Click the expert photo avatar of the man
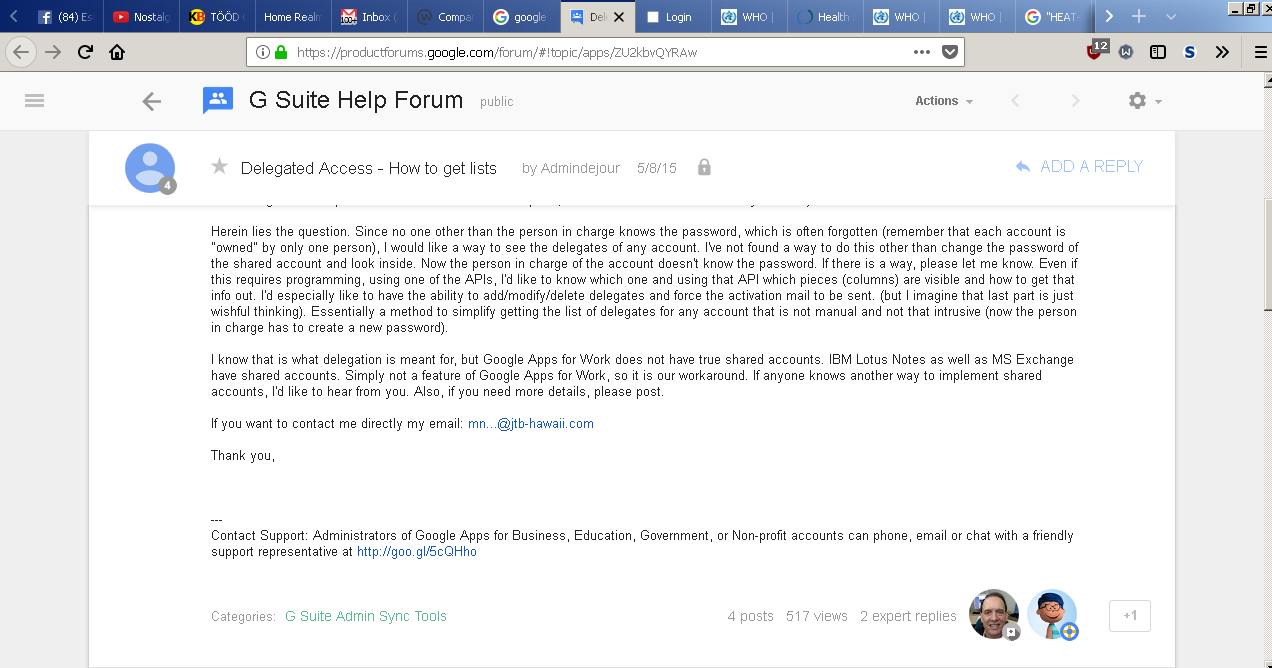1272x668 pixels. coord(994,614)
